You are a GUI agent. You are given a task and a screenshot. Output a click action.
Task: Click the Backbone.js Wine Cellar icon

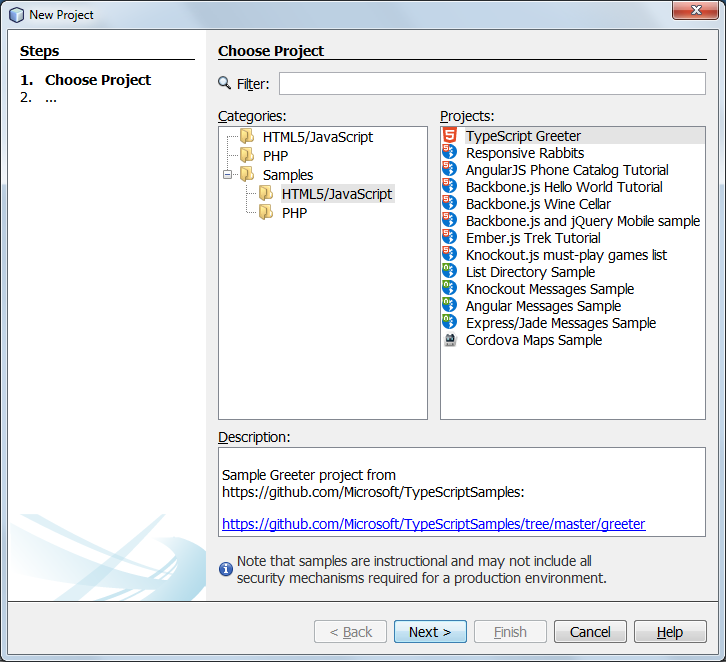pyautogui.click(x=450, y=203)
